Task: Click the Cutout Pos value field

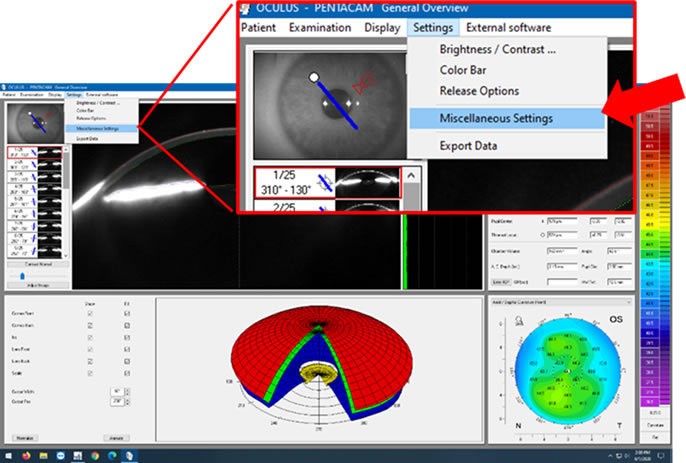Action: (x=117, y=401)
